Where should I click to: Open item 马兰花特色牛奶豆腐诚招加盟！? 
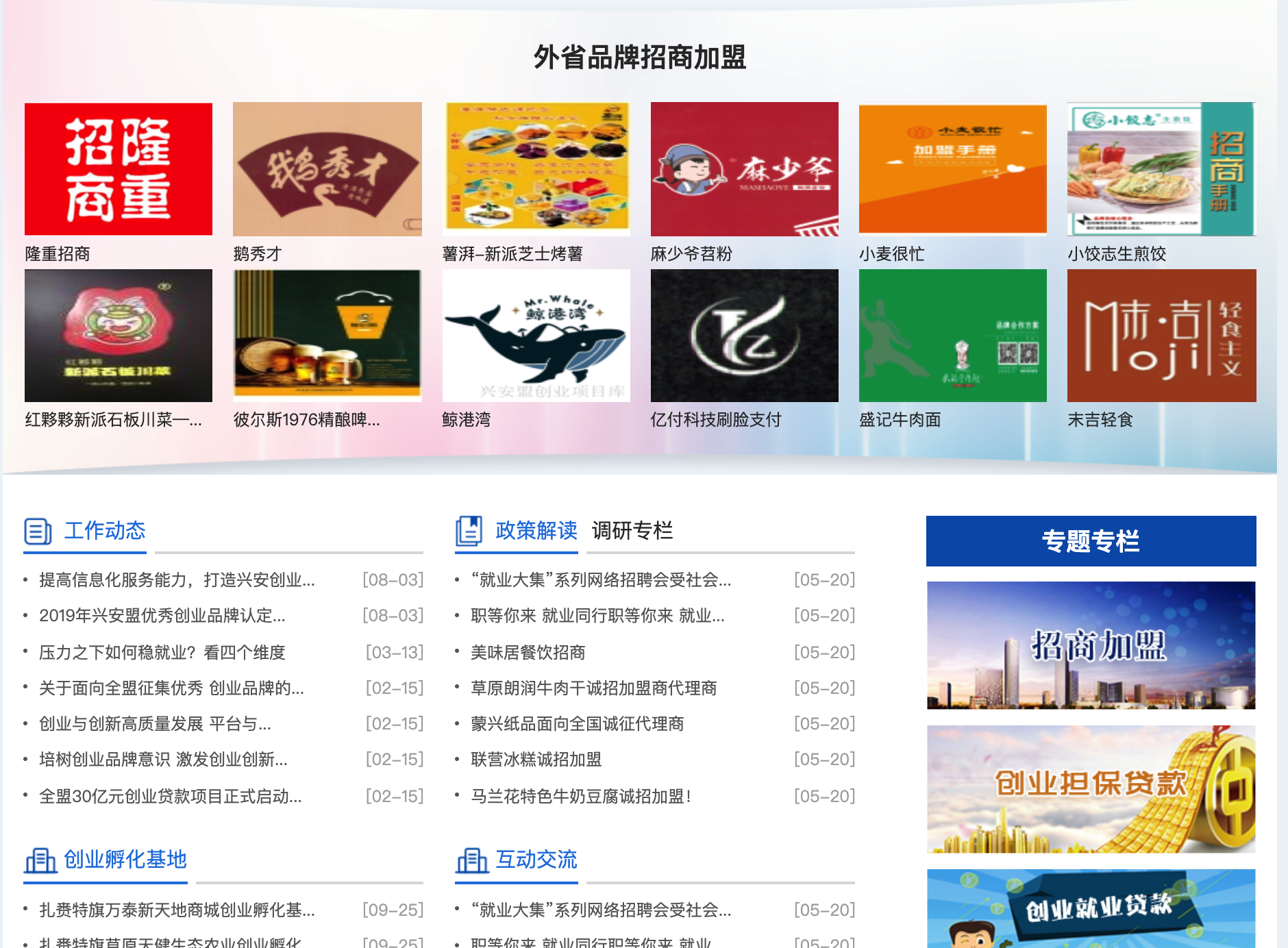(x=582, y=797)
